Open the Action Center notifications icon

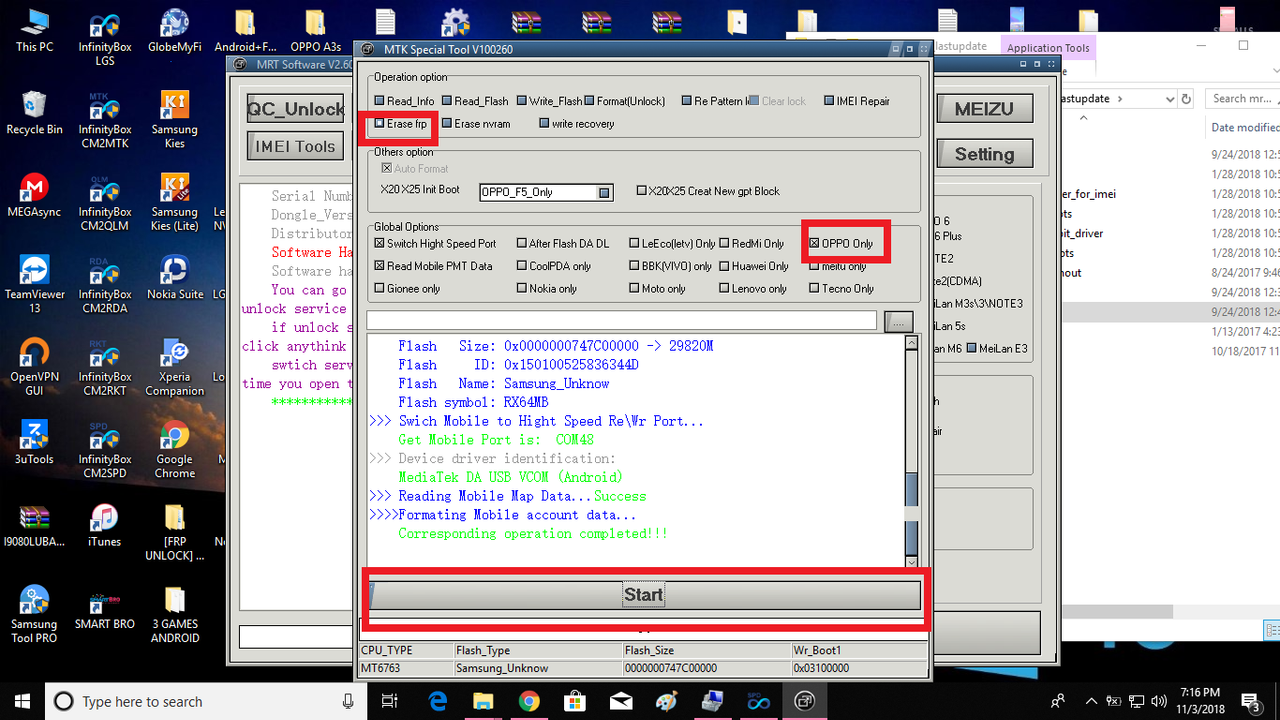1250,701
